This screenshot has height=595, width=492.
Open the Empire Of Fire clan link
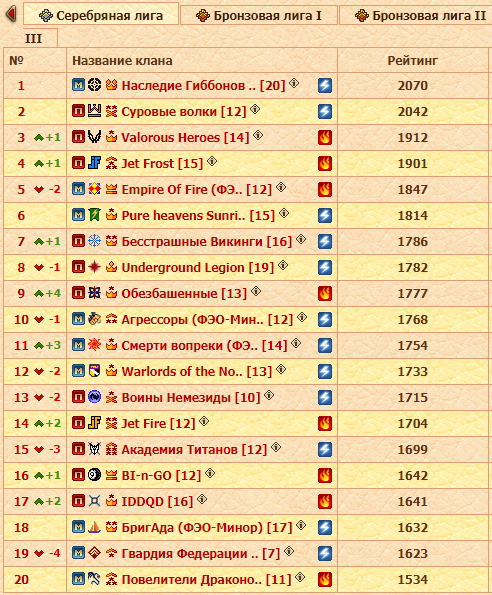196,189
